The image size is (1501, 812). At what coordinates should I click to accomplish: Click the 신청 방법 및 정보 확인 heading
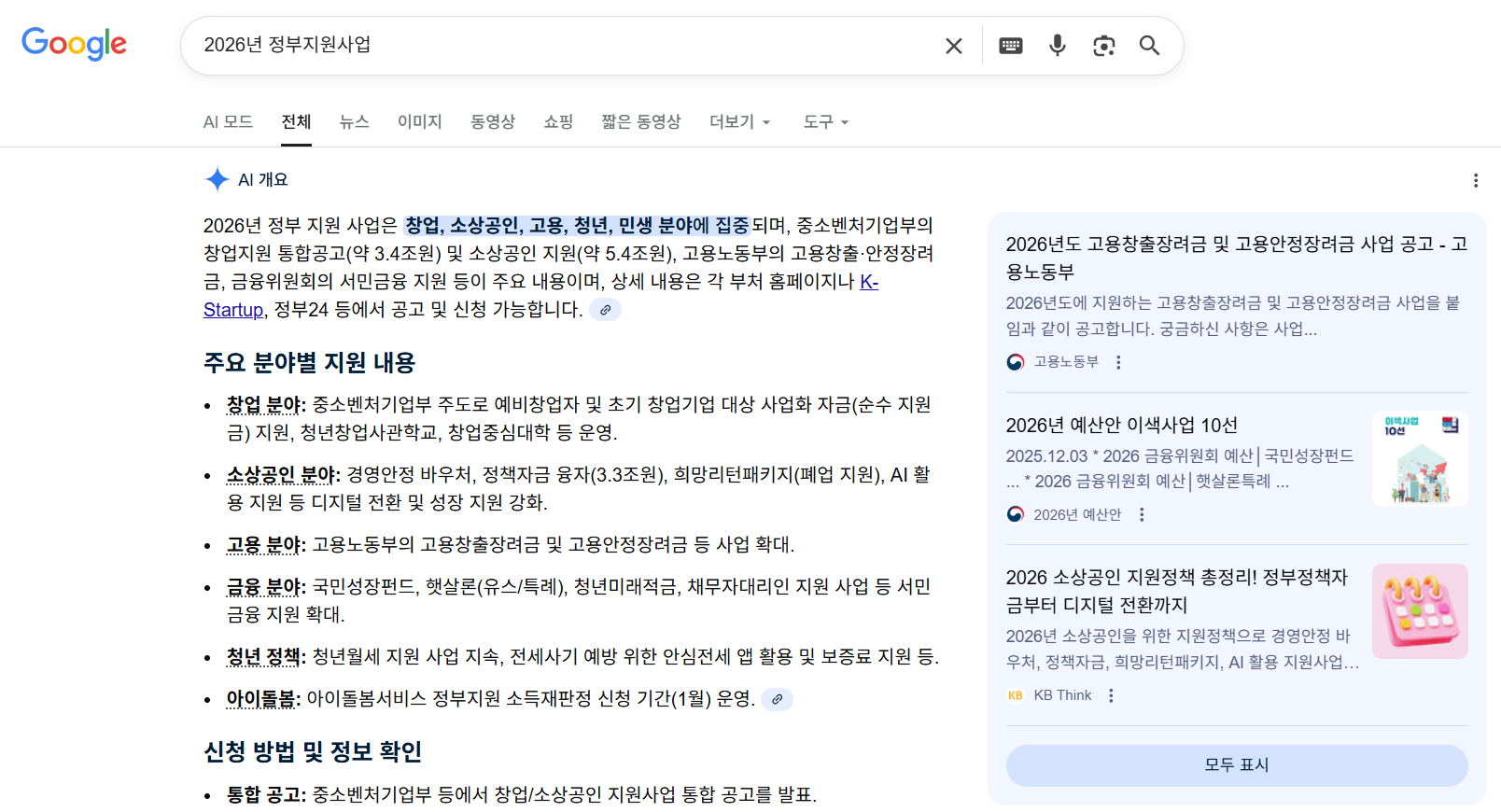(x=313, y=751)
